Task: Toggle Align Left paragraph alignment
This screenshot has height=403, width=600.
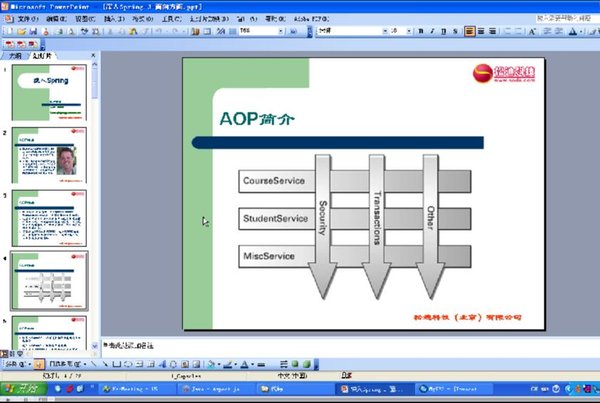Action: 470,31
